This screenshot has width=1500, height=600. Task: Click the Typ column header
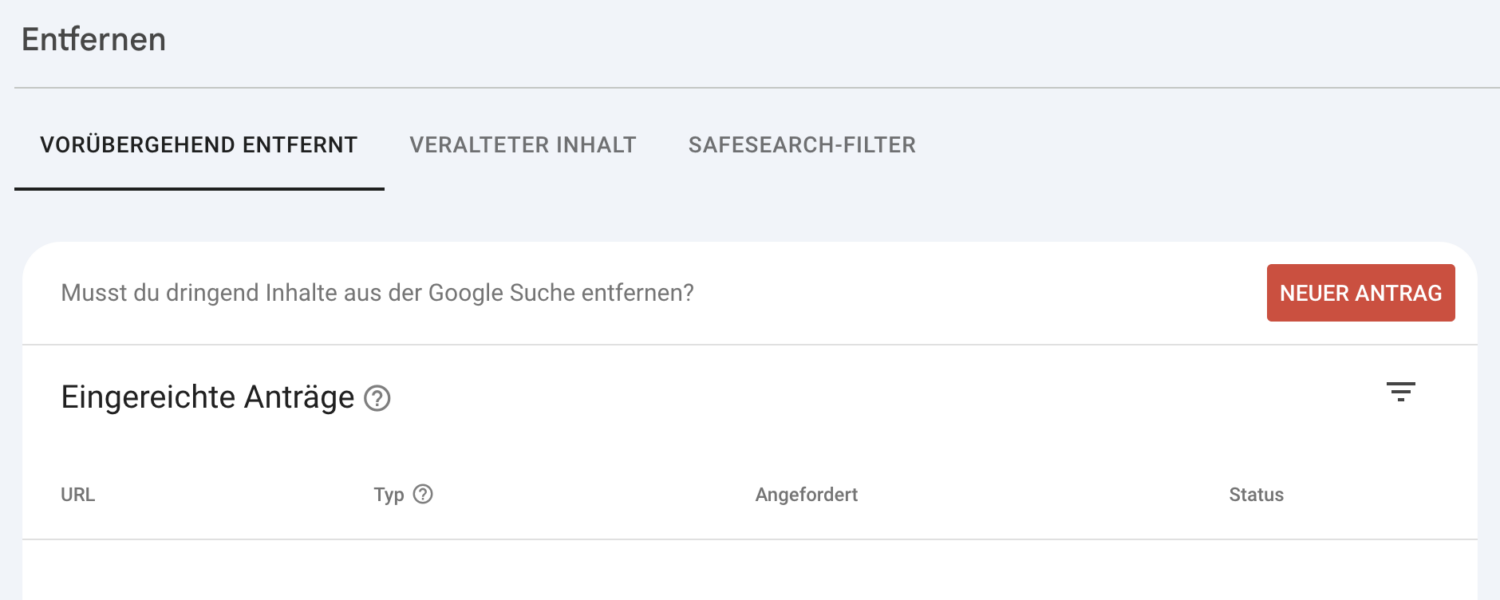point(389,493)
